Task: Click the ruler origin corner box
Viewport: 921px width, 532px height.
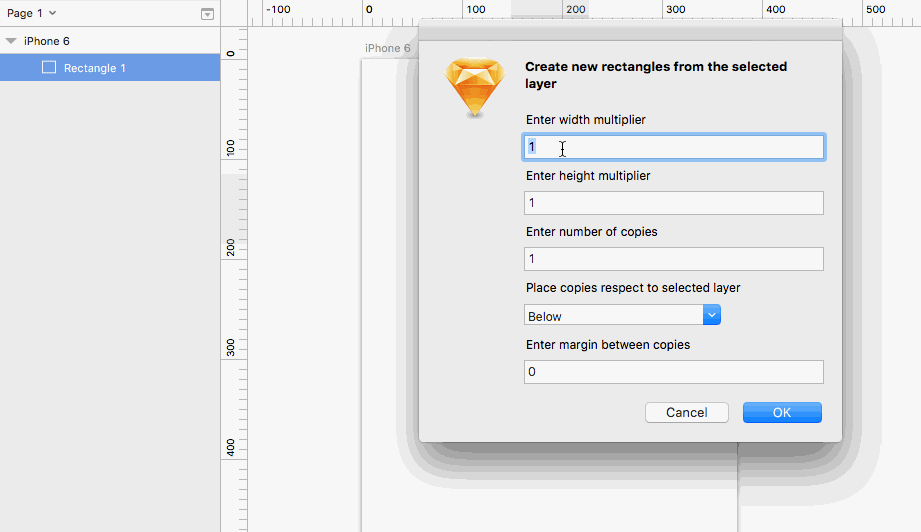Action: (x=234, y=12)
